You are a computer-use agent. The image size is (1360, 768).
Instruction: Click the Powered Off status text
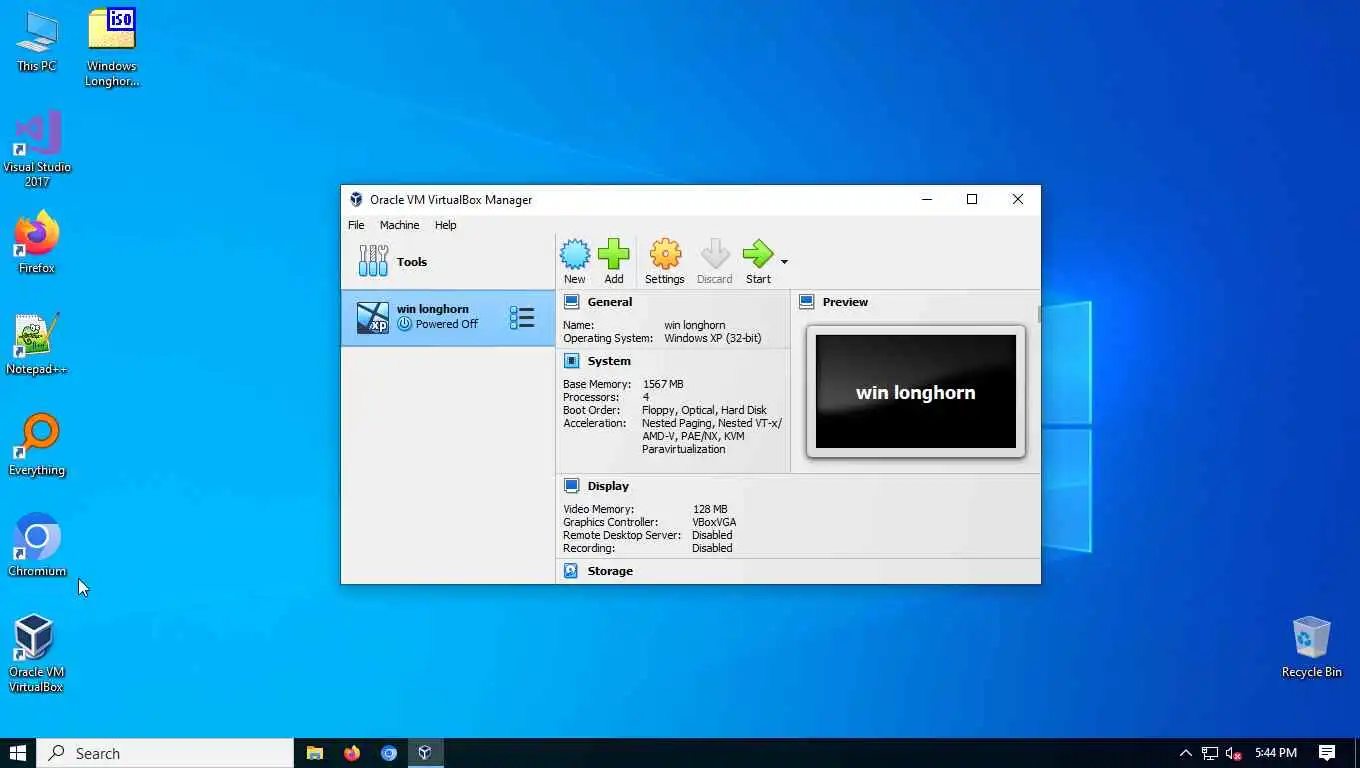pos(447,324)
